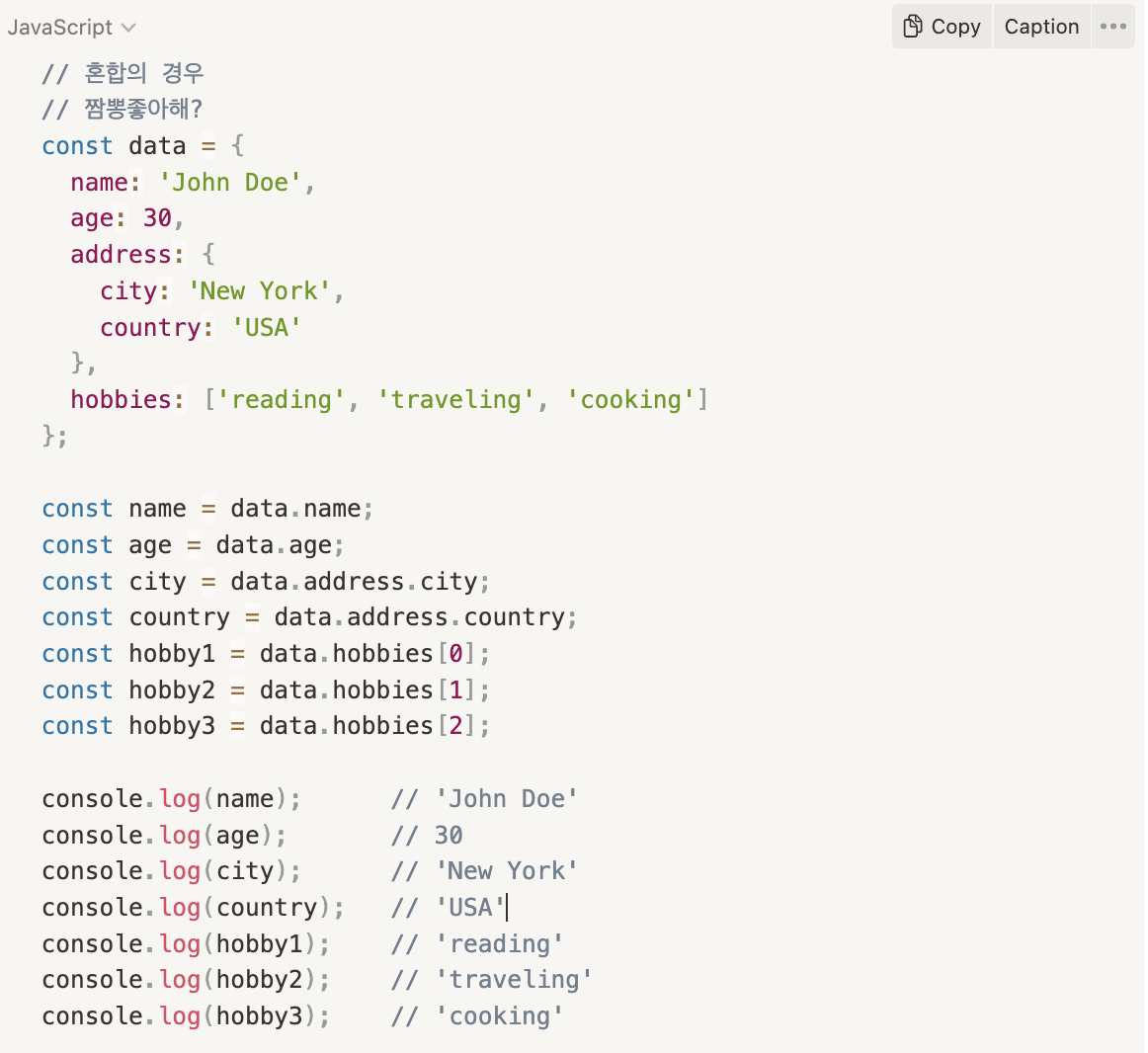Open the JavaScript language dropdown
The height and width of the screenshot is (1053, 1148).
72,28
